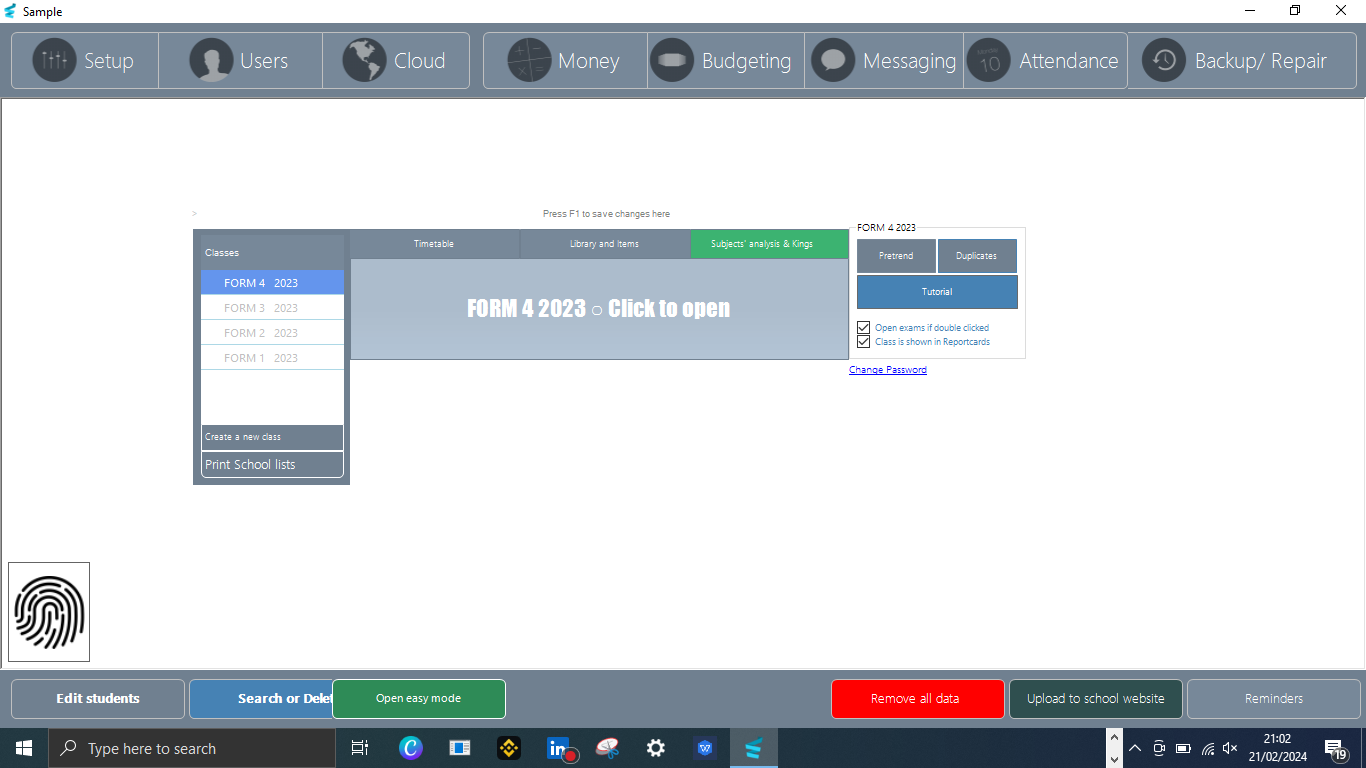Click the Backup/Repair history icon
The image size is (1366, 768).
tap(1164, 61)
